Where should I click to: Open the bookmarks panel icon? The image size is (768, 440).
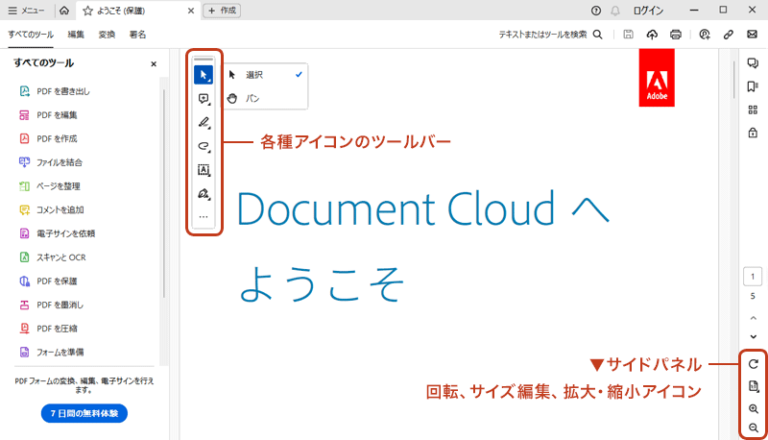coord(753,87)
